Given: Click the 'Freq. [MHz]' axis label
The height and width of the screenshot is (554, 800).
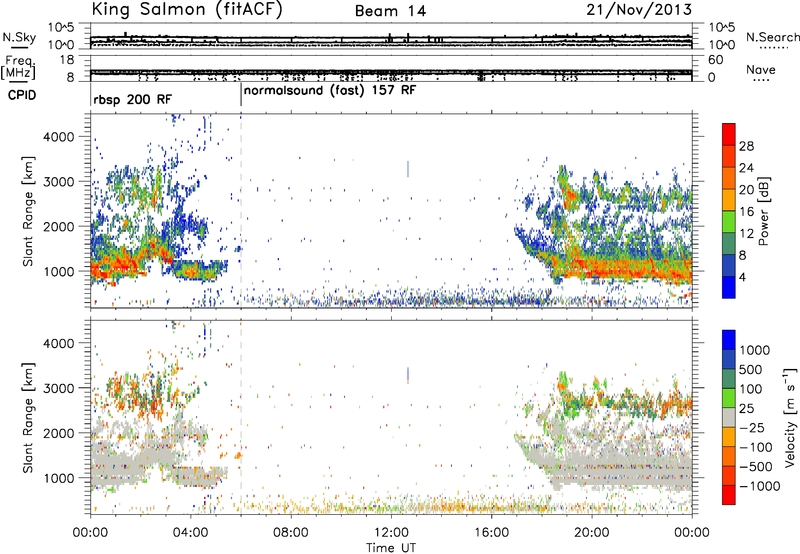Looking at the screenshot, I should pos(18,67).
